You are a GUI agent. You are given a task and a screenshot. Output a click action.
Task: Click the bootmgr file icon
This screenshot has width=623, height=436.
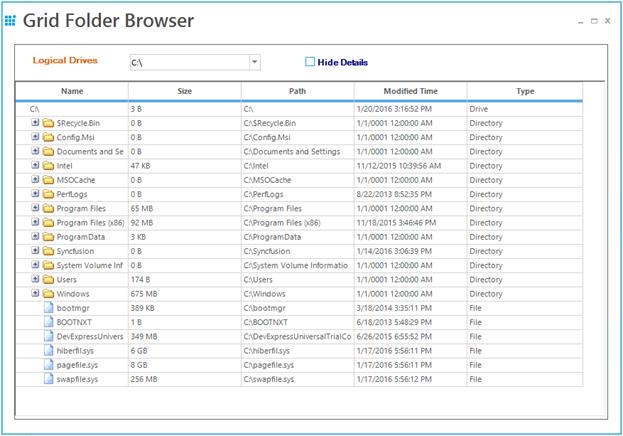coord(48,308)
